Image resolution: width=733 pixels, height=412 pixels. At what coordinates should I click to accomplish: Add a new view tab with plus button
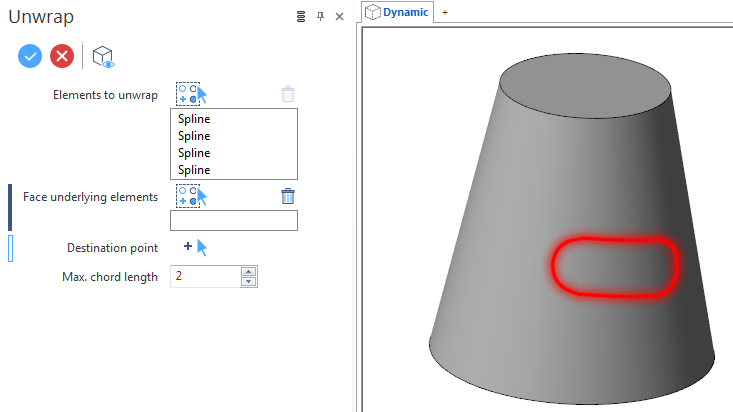coord(445,13)
